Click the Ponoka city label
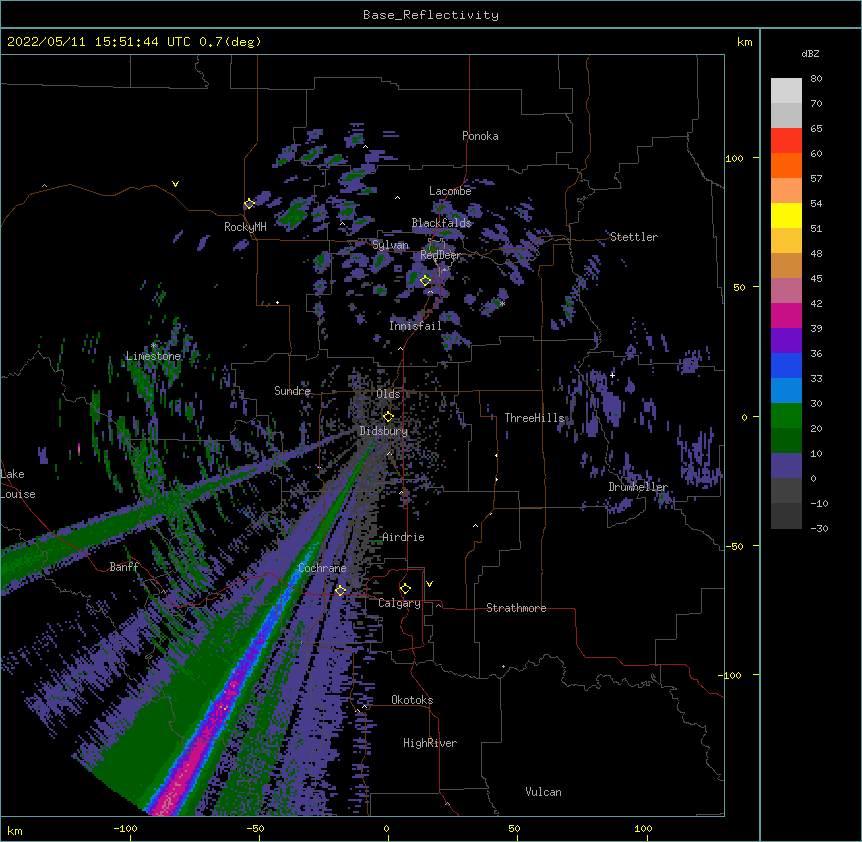 (480, 136)
